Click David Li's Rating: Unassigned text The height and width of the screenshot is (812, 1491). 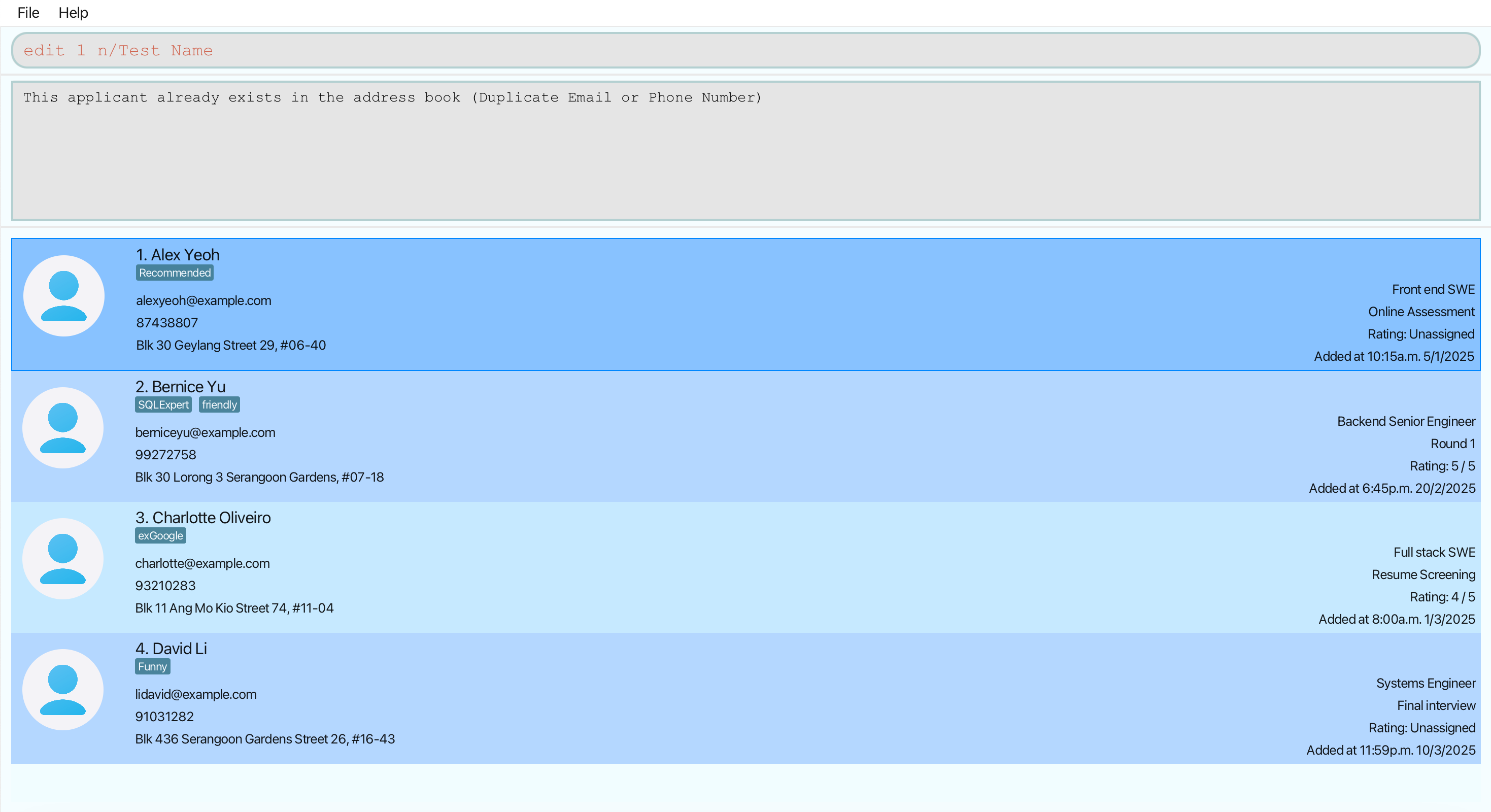1421,727
